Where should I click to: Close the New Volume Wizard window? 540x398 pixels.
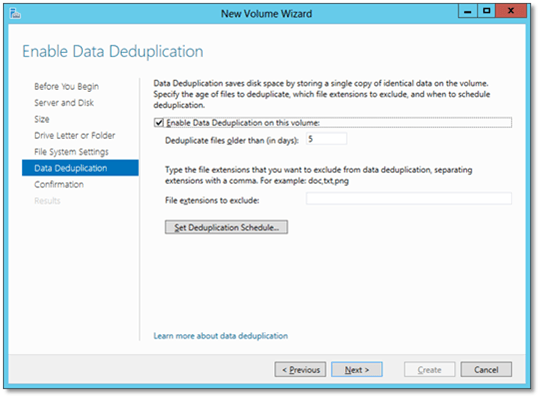(x=511, y=11)
